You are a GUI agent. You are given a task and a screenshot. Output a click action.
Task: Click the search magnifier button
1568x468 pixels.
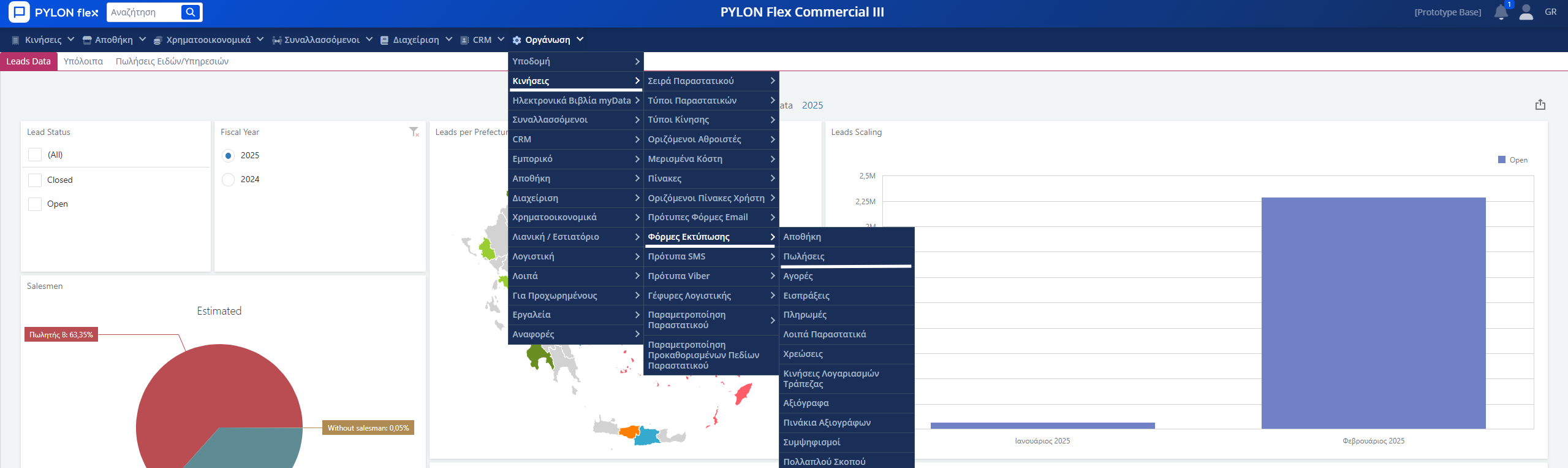191,12
